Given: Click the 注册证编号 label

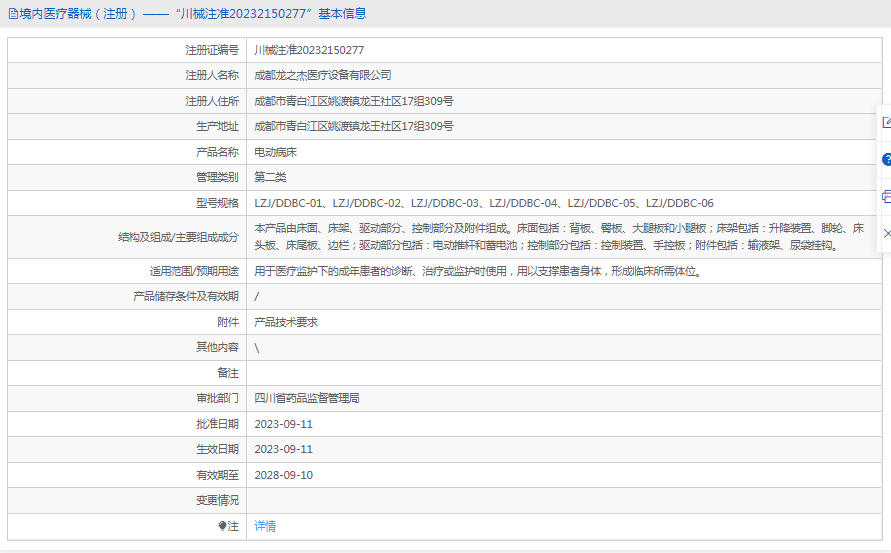Looking at the screenshot, I should 212,50.
